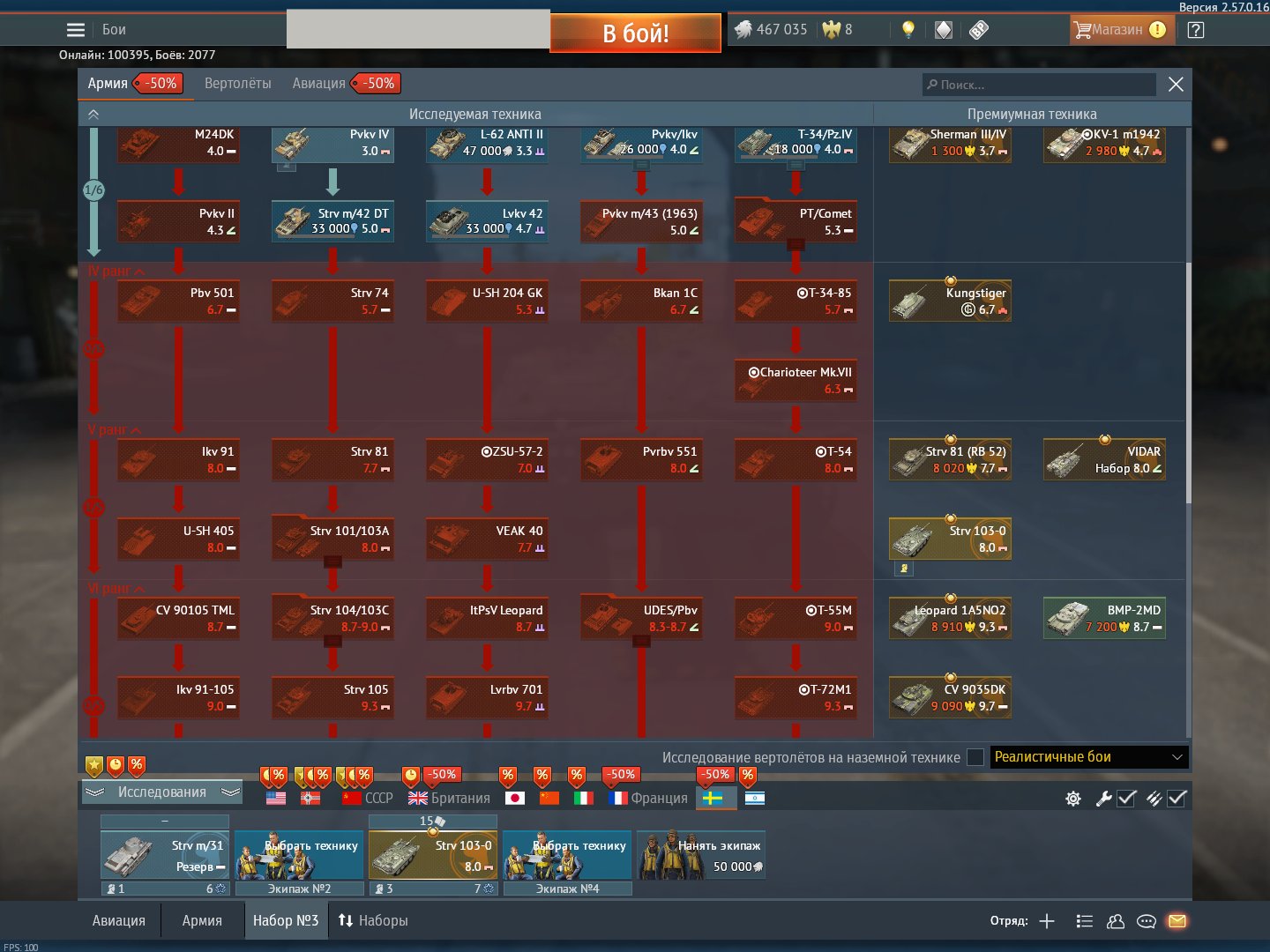Switch to top Авиация tab with -50%
This screenshot has width=1270, height=952.
pos(345,84)
